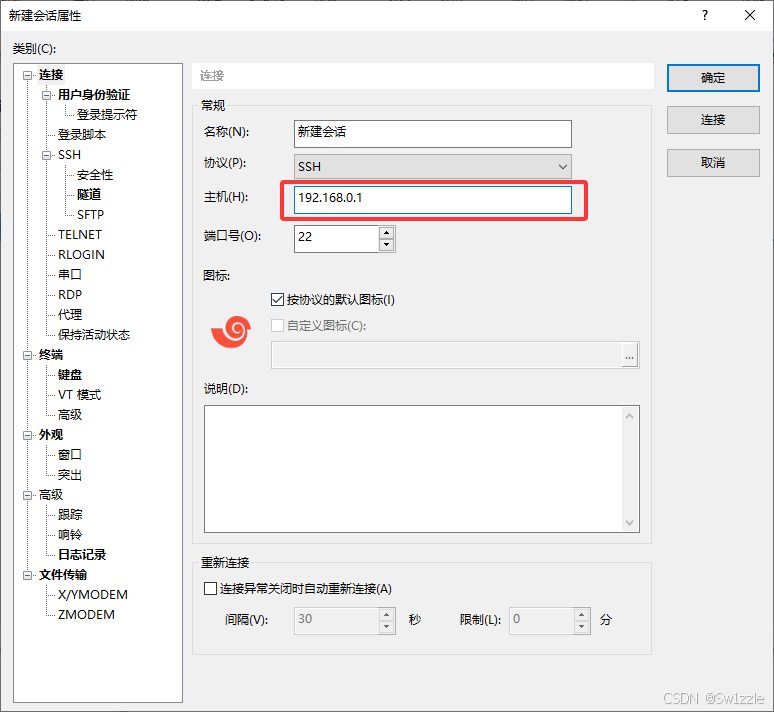Select 窗口 tree item
Screen dimensions: 774x712
click(x=70, y=455)
